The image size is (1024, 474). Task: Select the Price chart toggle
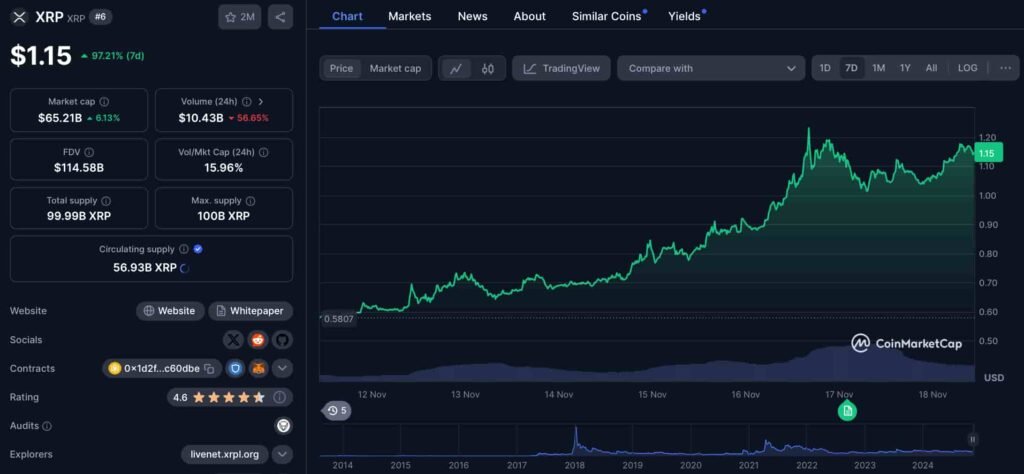pos(341,68)
